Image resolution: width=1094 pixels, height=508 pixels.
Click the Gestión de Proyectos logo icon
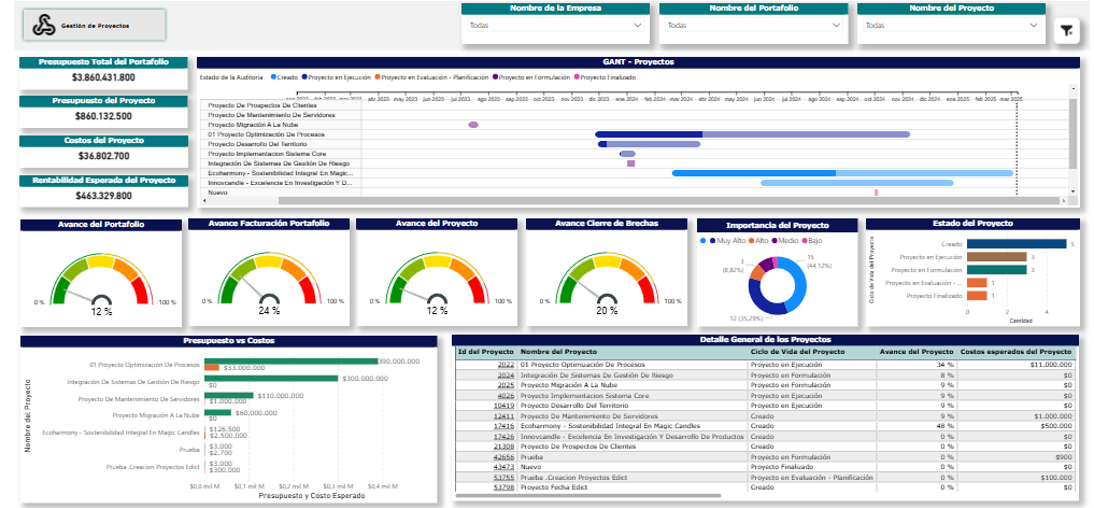click(43, 25)
